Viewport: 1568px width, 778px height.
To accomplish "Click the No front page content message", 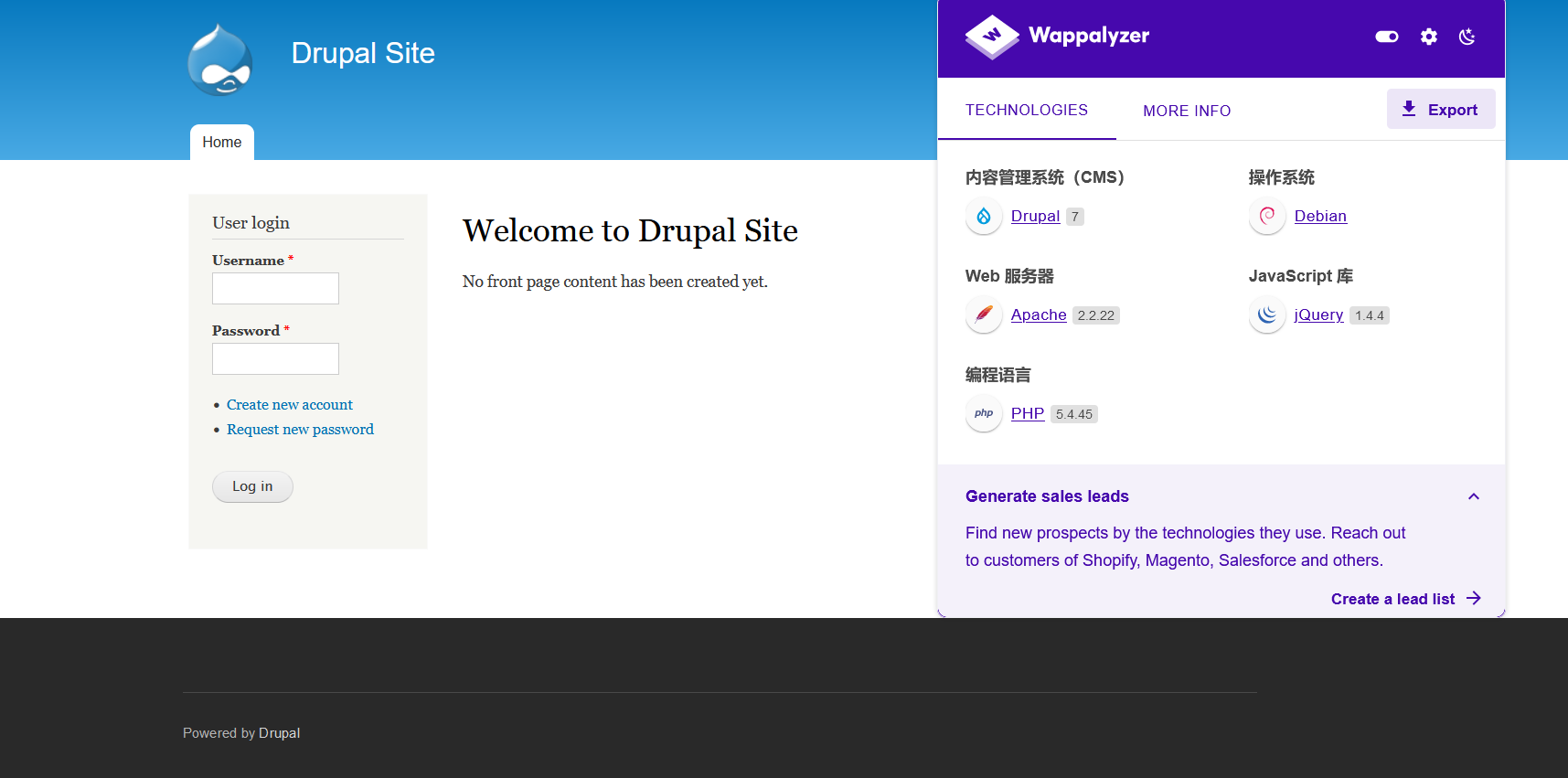I will pyautogui.click(x=615, y=282).
